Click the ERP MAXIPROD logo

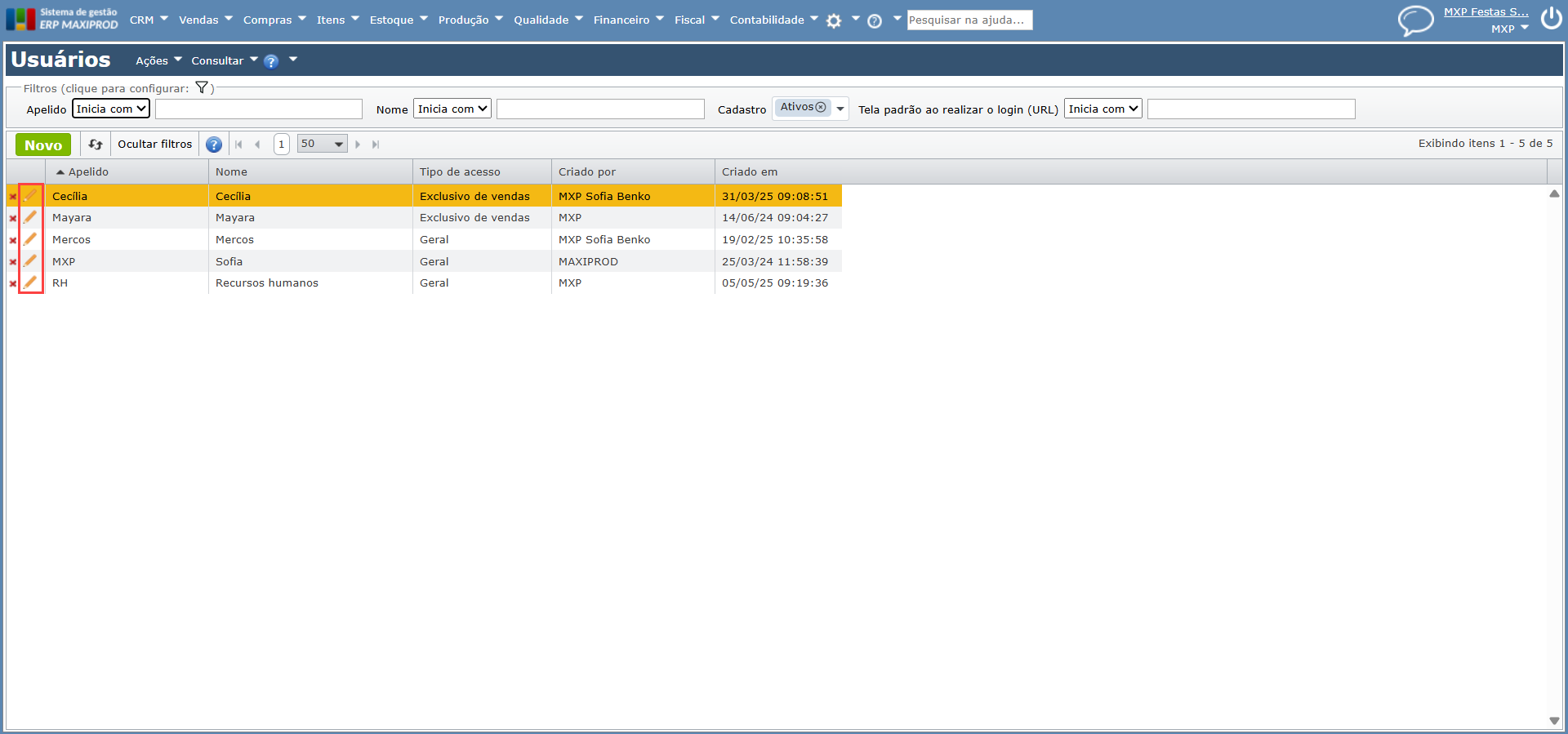click(62, 19)
